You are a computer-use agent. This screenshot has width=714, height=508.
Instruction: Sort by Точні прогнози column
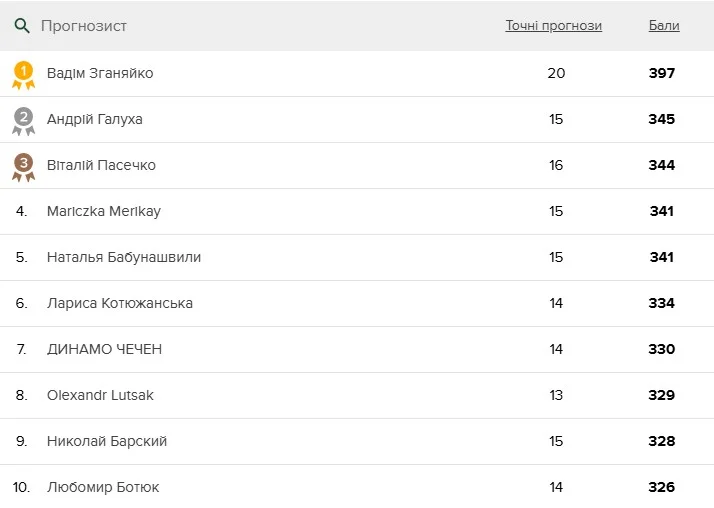(x=553, y=26)
